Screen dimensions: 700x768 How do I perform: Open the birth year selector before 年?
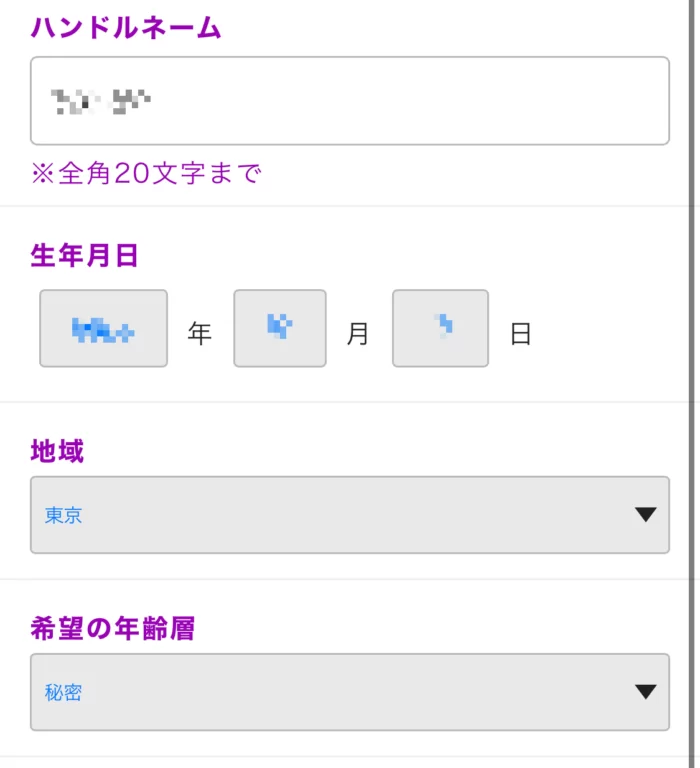(103, 328)
